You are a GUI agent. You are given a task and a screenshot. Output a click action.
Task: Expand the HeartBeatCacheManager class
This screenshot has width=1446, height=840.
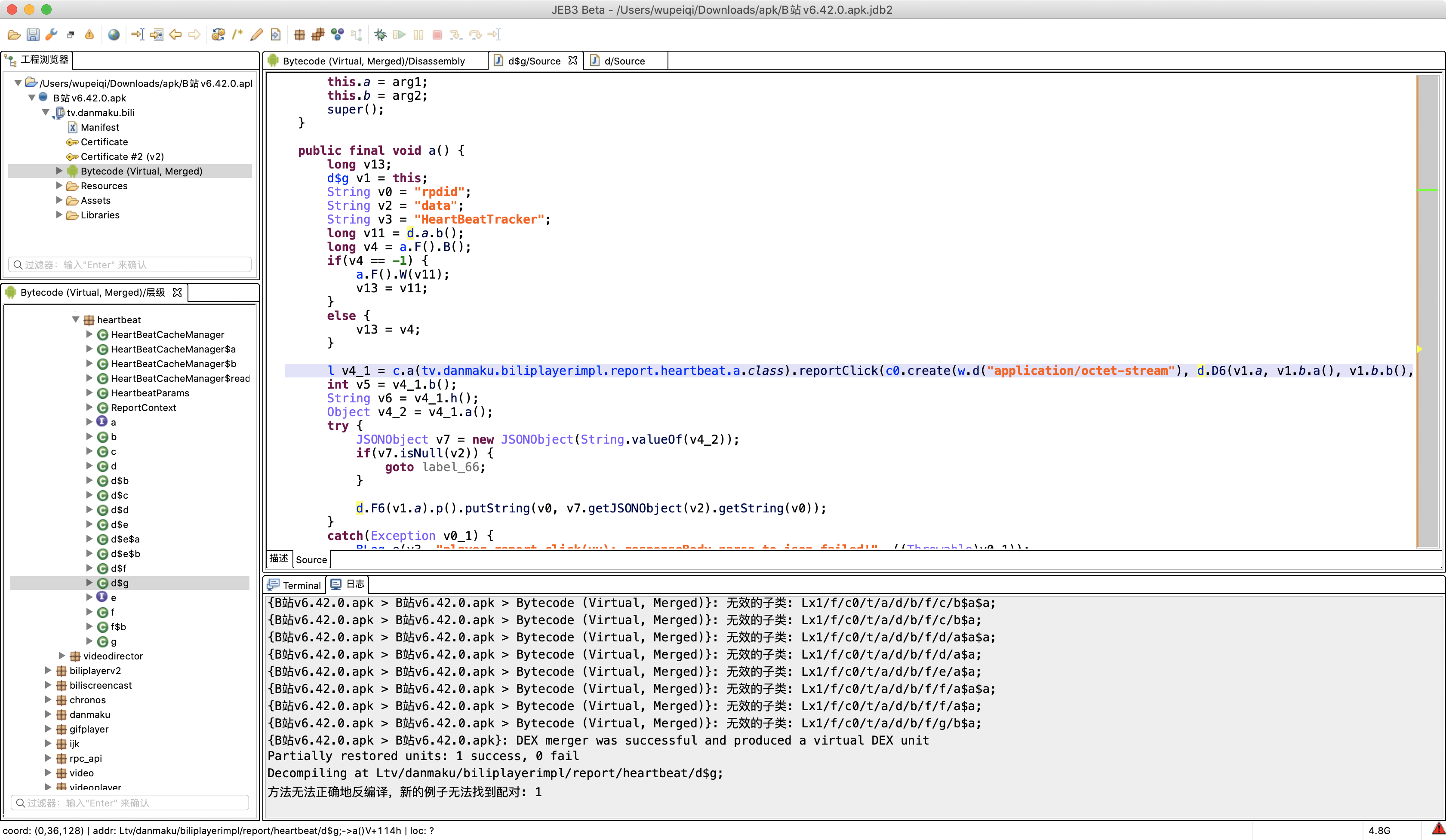[x=89, y=334]
